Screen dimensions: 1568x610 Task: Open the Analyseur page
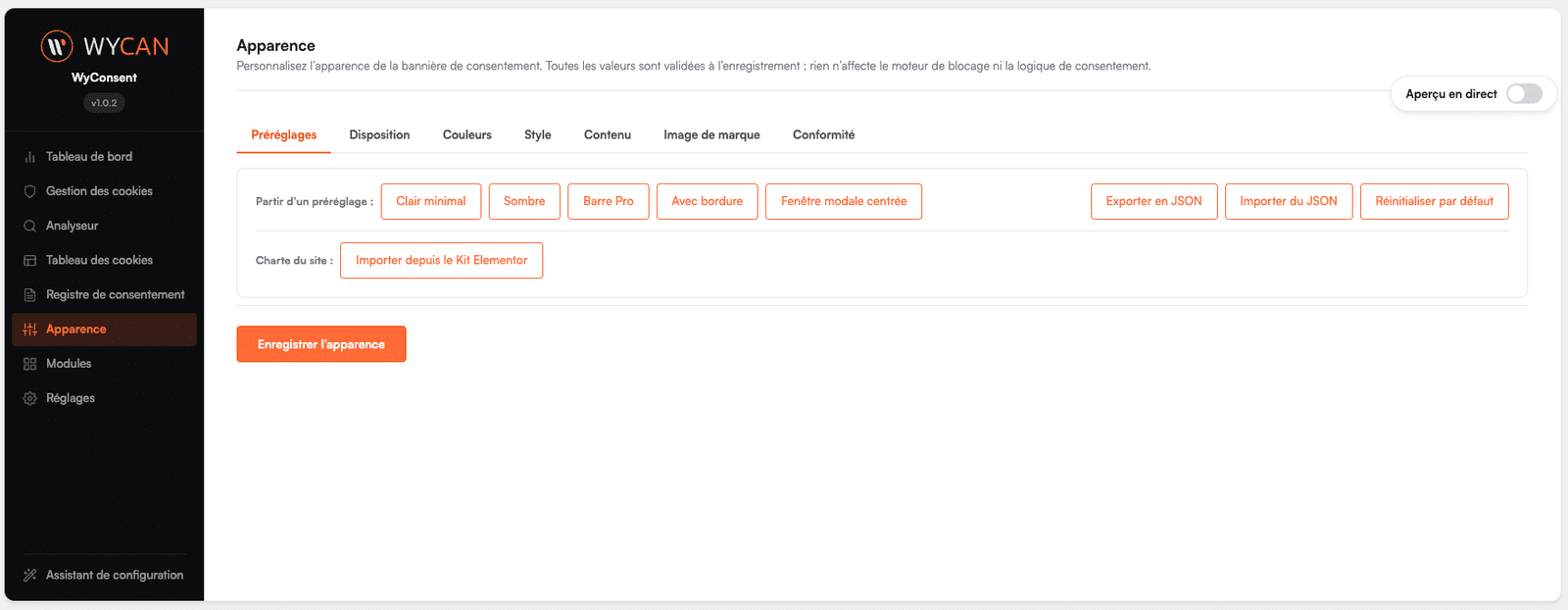pyautogui.click(x=104, y=226)
